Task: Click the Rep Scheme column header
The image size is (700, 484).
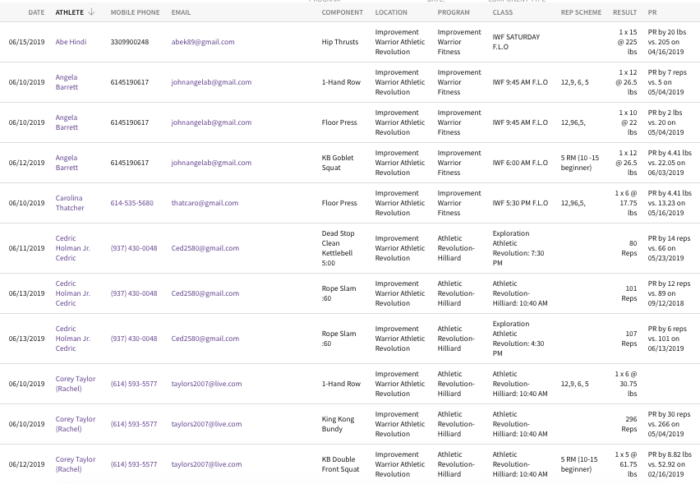Action: pyautogui.click(x=581, y=13)
